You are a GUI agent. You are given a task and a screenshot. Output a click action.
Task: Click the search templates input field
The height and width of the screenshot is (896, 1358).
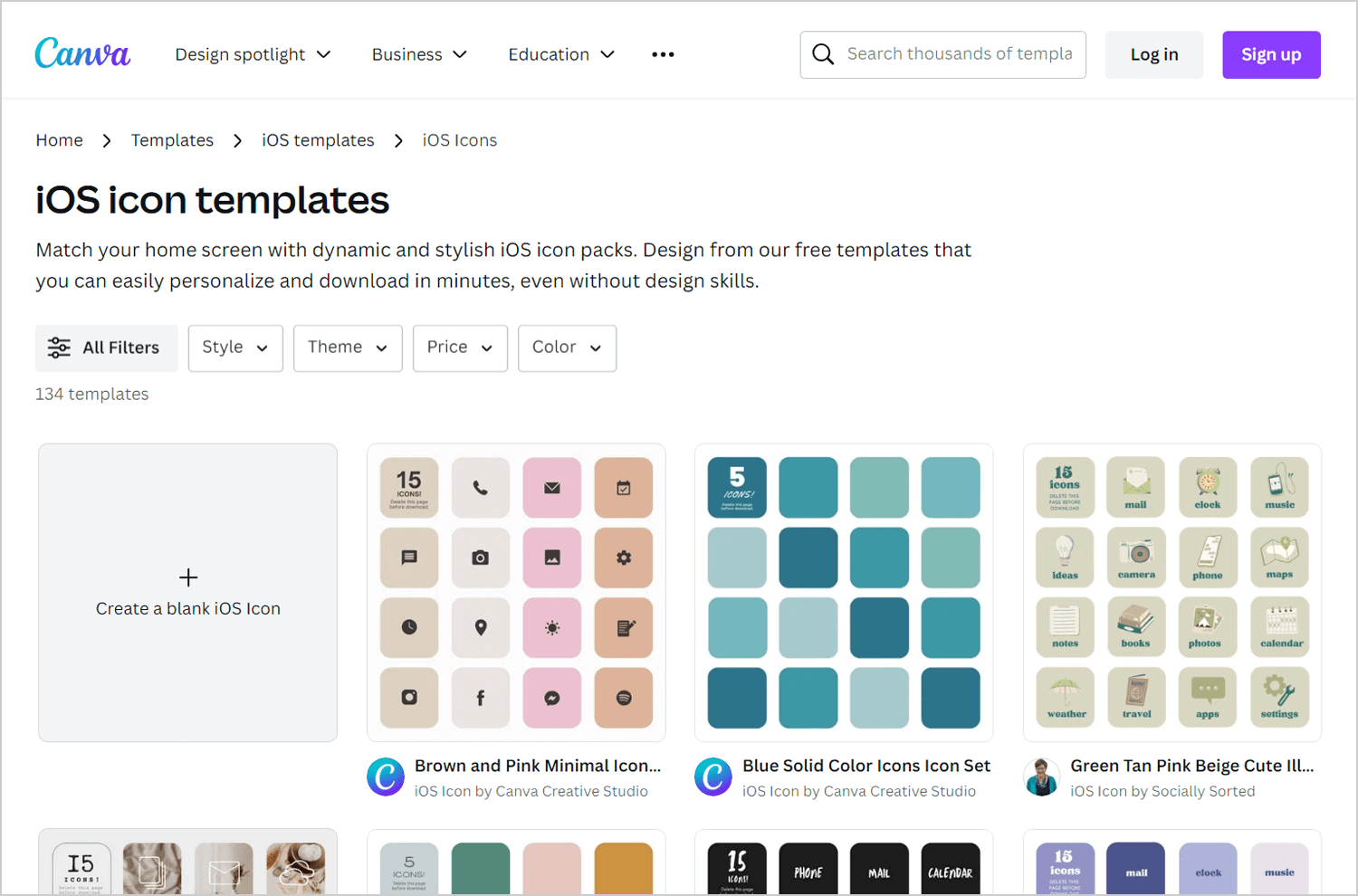tap(943, 54)
